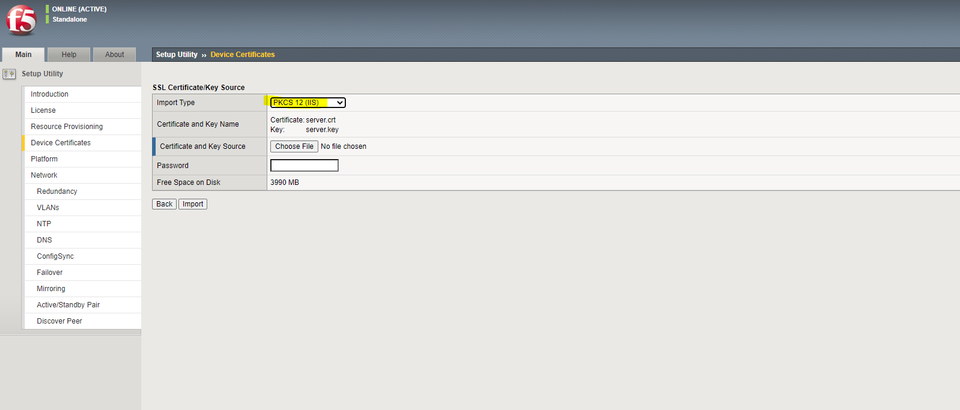960x410 pixels.
Task: Open the VLANs network page
Action: 48,208
